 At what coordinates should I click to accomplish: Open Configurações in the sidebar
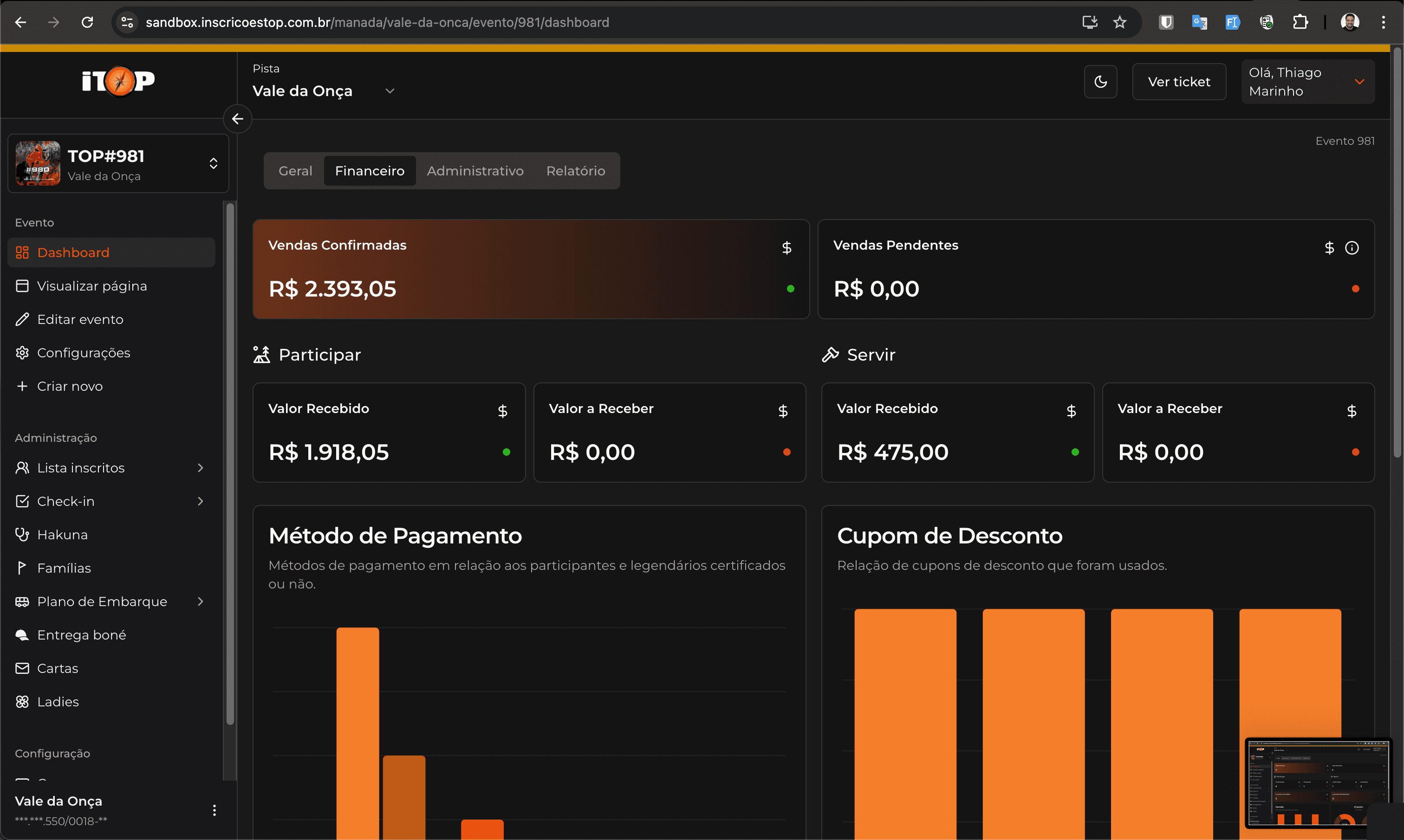[111, 353]
